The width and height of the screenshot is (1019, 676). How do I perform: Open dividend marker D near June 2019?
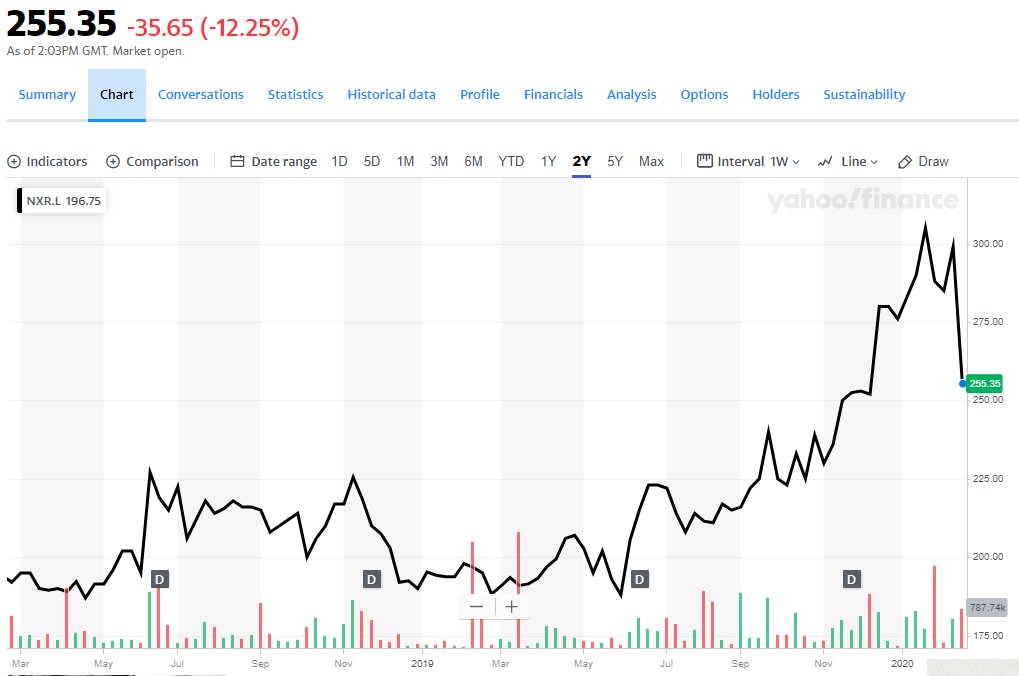click(x=639, y=578)
